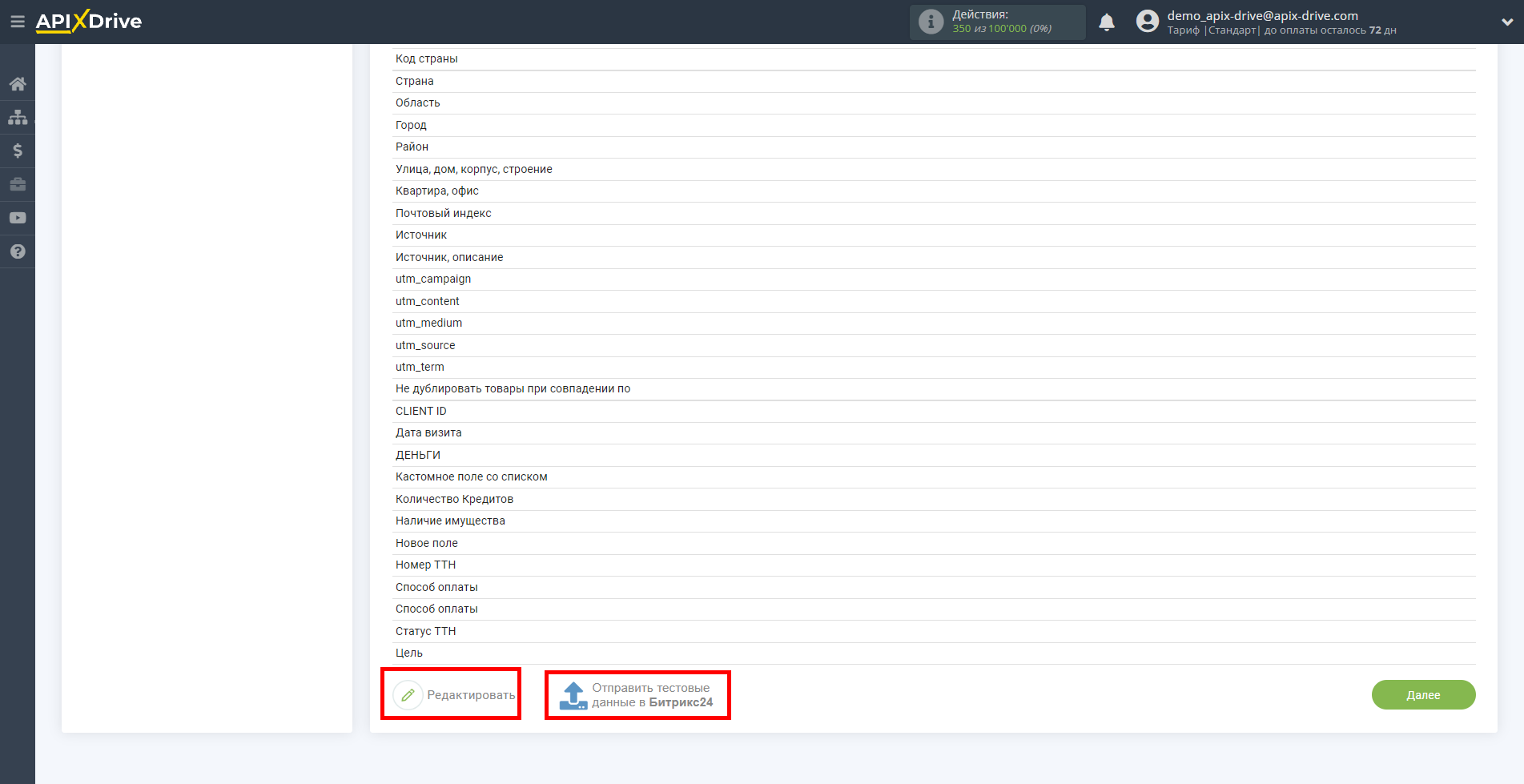The image size is (1524, 784).
Task: Select the Город row
Action: (934, 126)
